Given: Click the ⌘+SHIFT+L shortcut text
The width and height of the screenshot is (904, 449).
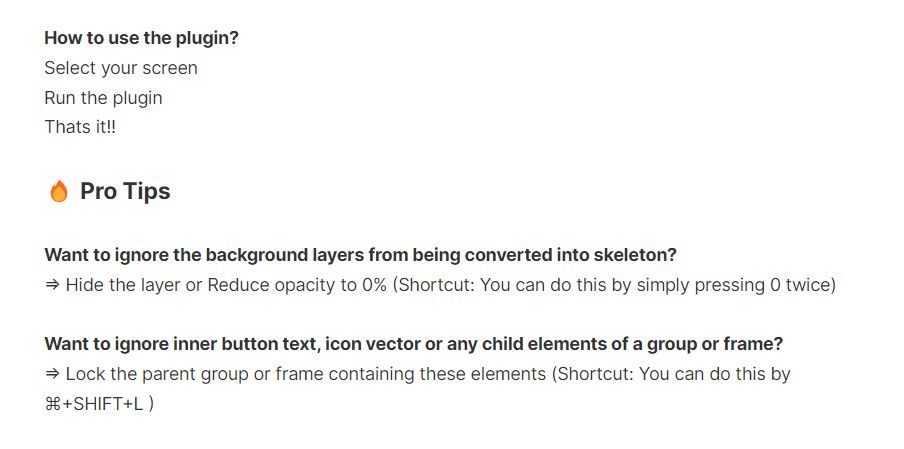Looking at the screenshot, I should [94, 404].
